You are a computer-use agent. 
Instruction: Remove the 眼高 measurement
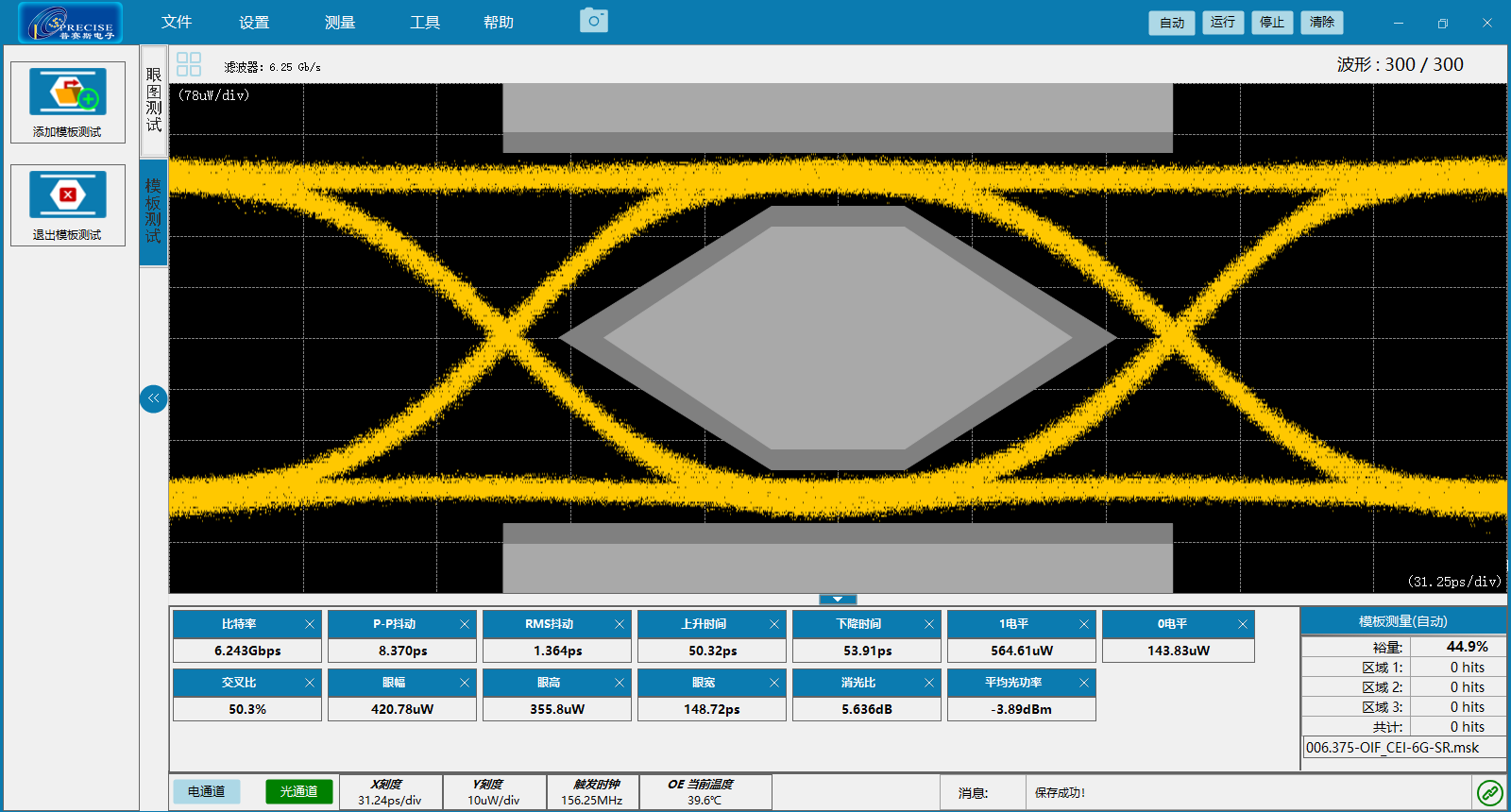point(620,683)
